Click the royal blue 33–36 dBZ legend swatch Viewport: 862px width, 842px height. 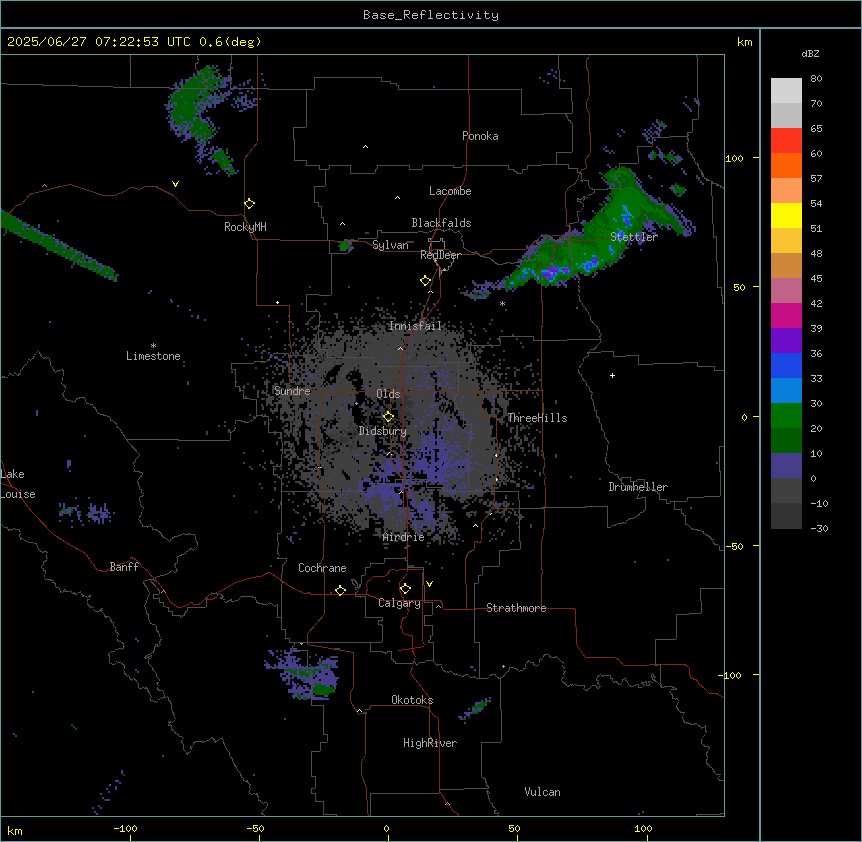tap(786, 365)
